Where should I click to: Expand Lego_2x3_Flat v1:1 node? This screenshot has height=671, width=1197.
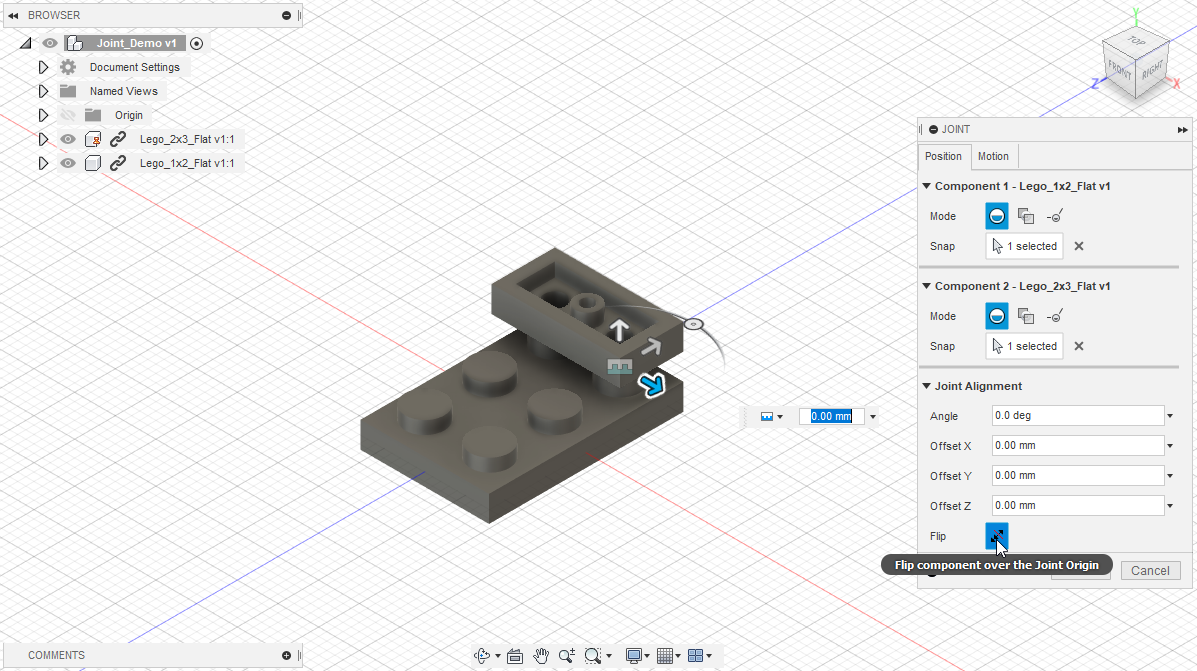[44, 139]
